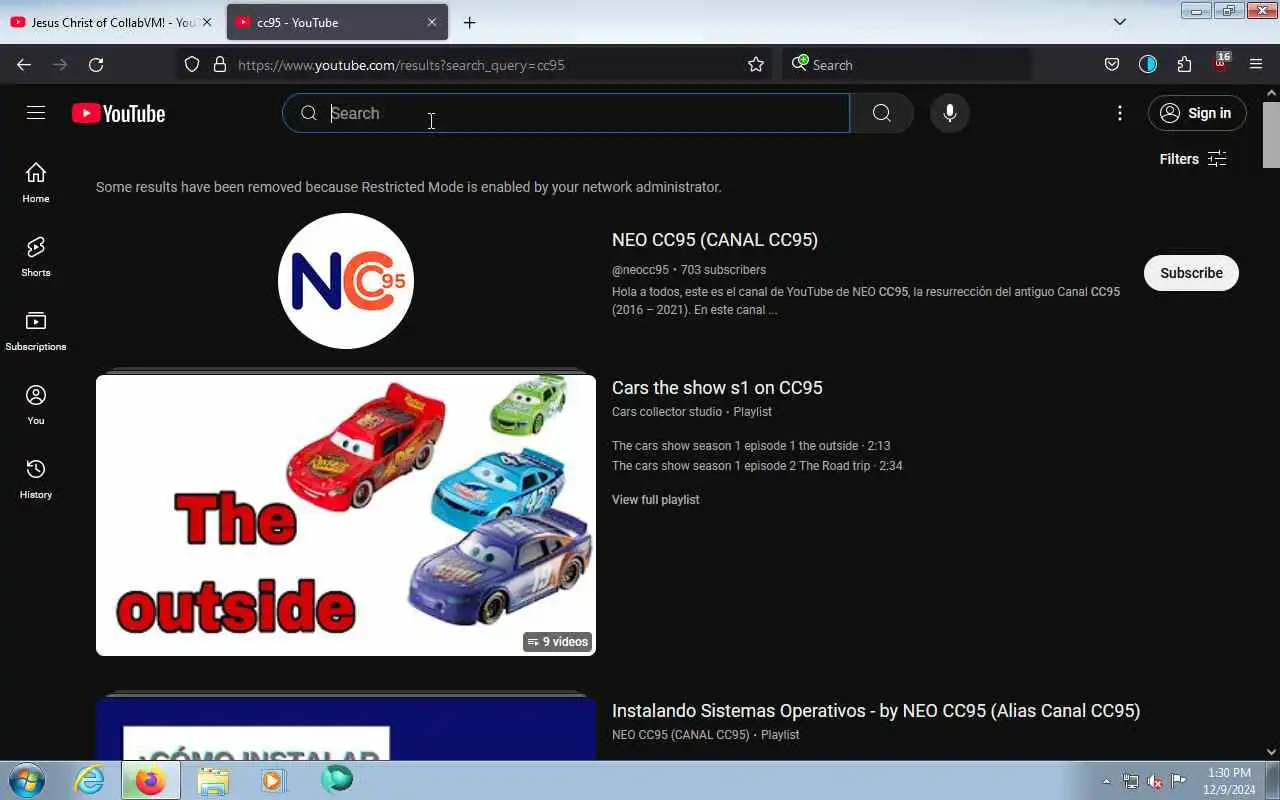
Task: Close the cc95 - YouTube tab
Action: pos(432,22)
